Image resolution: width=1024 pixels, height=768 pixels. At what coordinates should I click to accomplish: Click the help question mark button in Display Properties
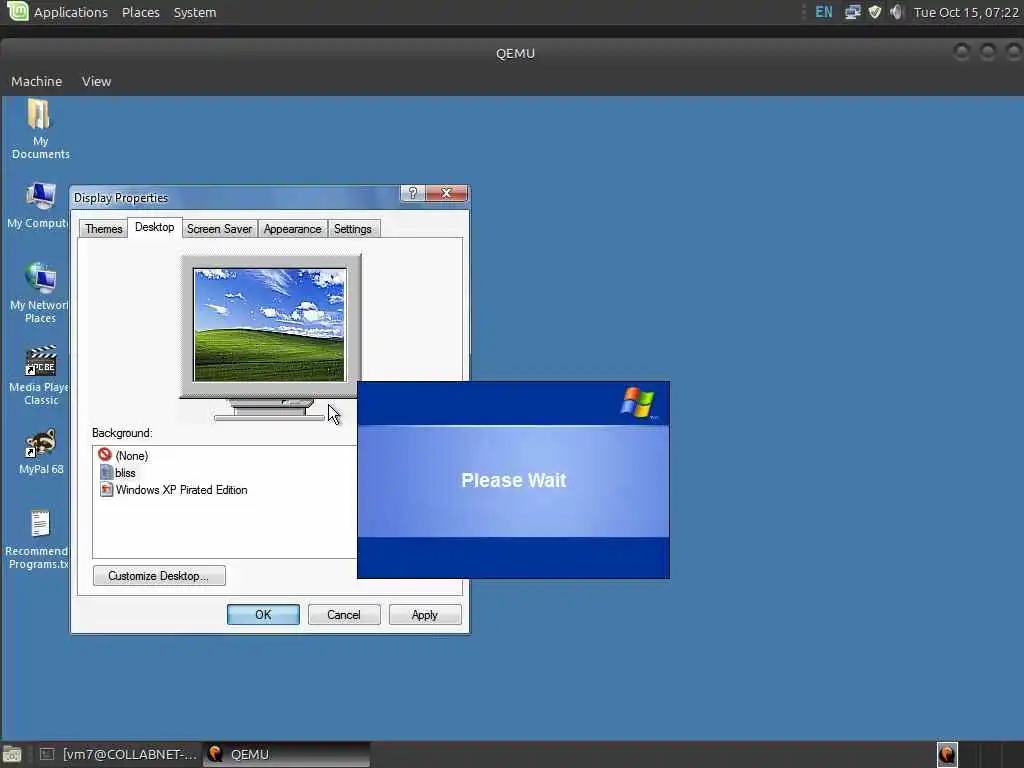tap(412, 193)
